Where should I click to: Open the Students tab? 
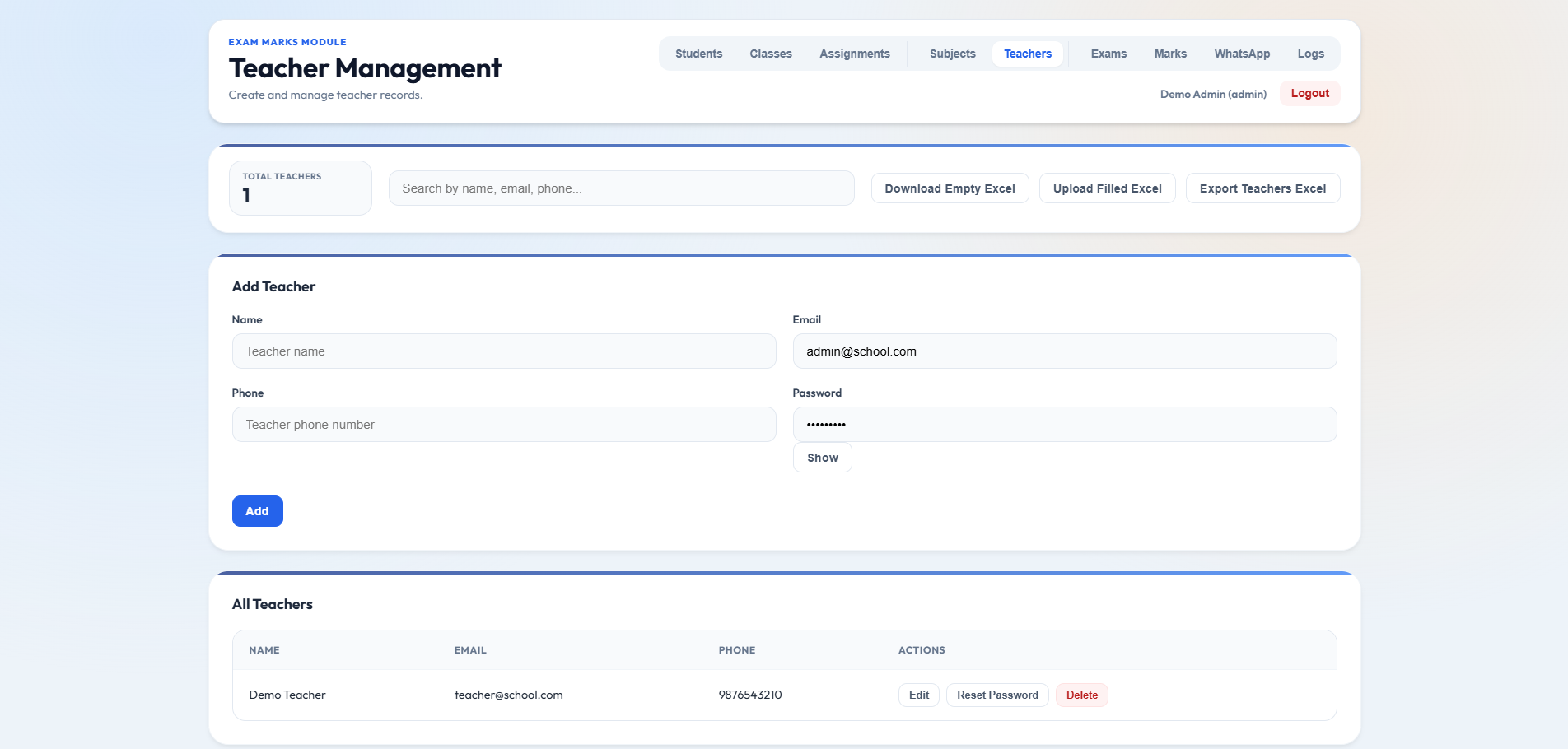698,53
